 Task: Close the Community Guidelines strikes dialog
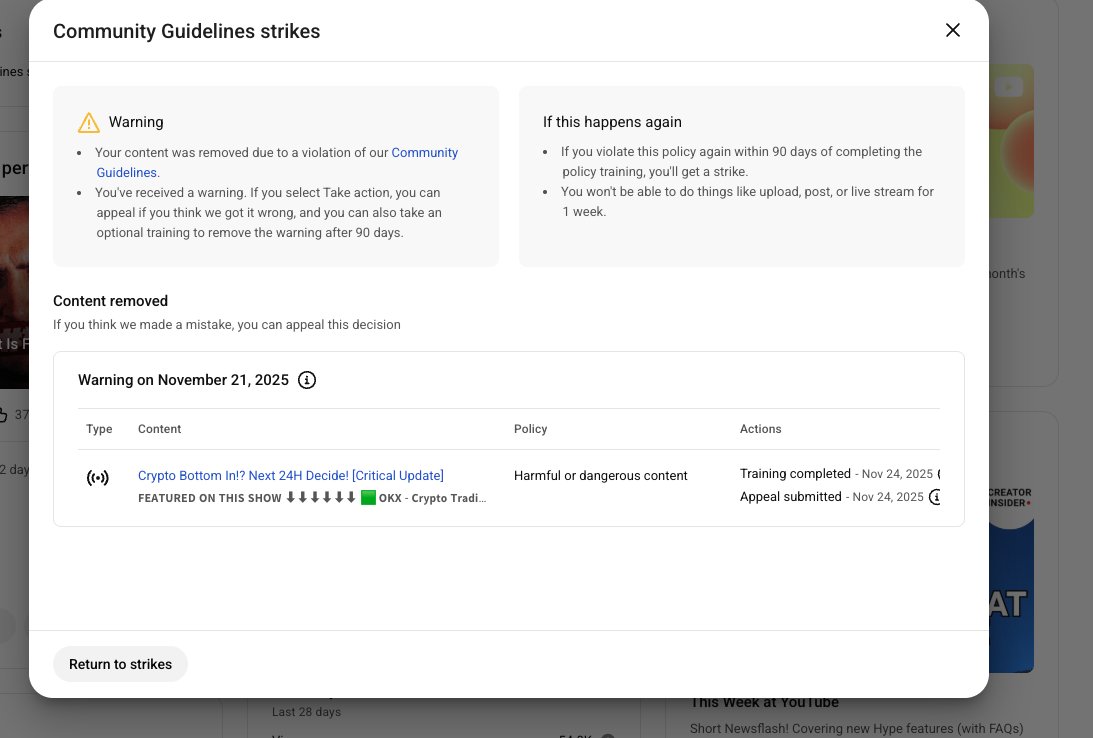(952, 30)
